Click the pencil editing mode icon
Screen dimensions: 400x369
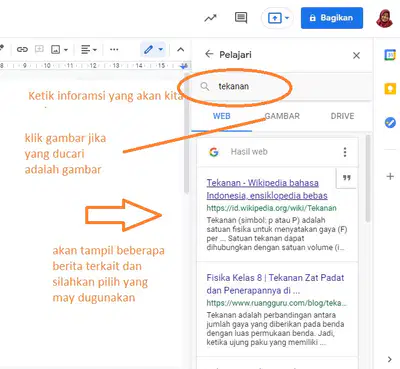click(x=148, y=50)
